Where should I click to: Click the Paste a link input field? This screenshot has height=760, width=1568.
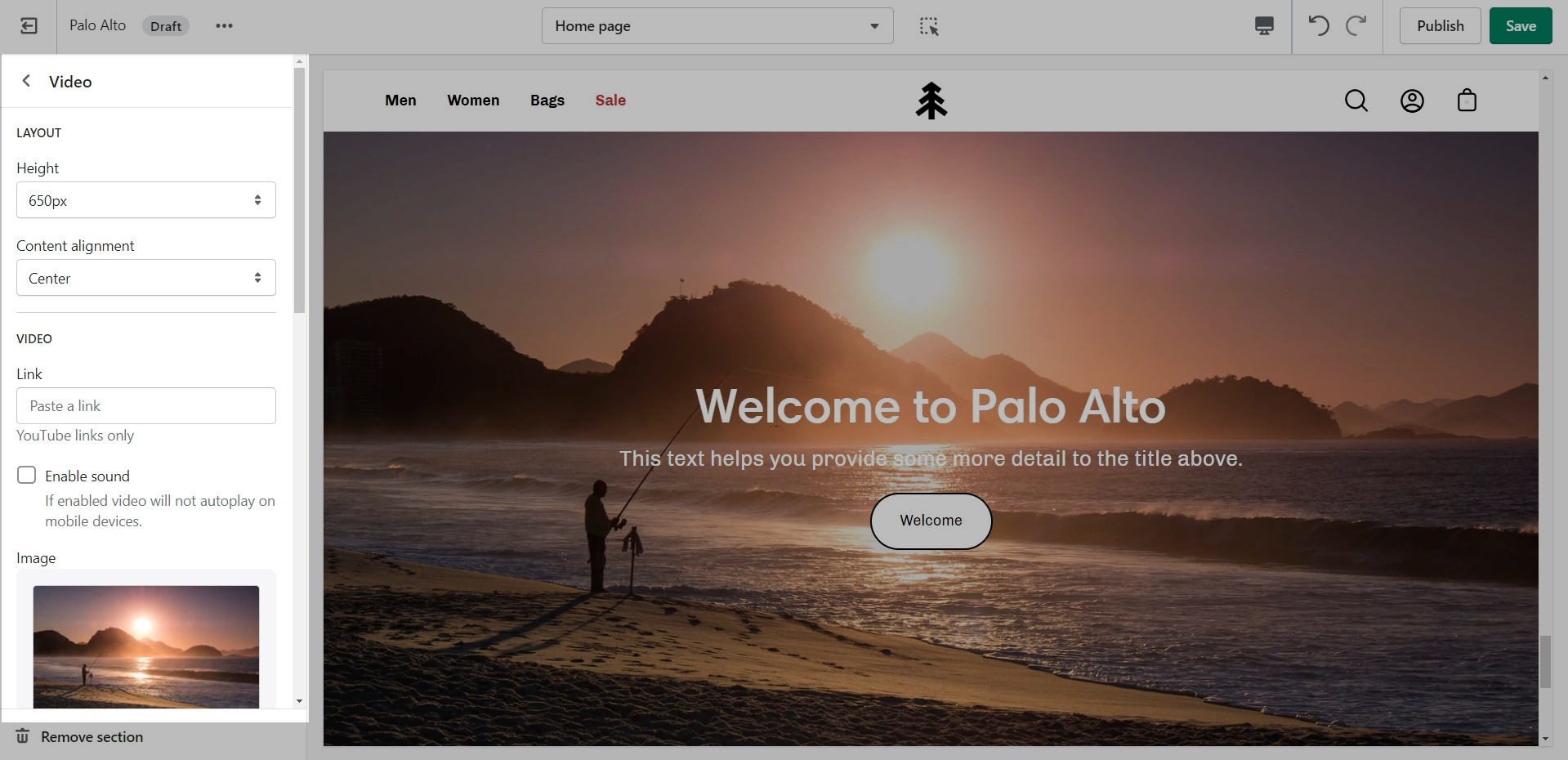(x=146, y=406)
